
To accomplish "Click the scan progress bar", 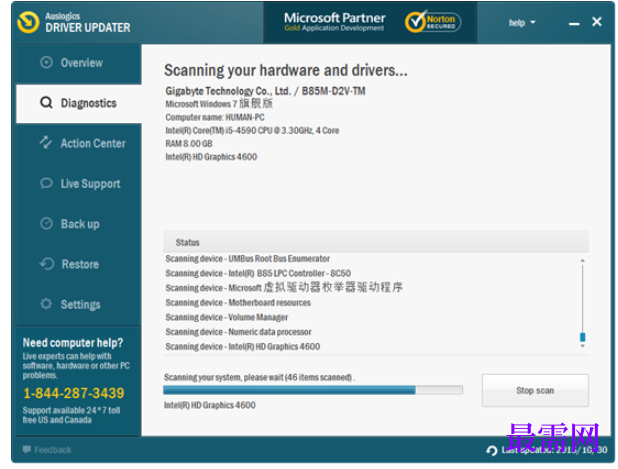I will 313,390.
